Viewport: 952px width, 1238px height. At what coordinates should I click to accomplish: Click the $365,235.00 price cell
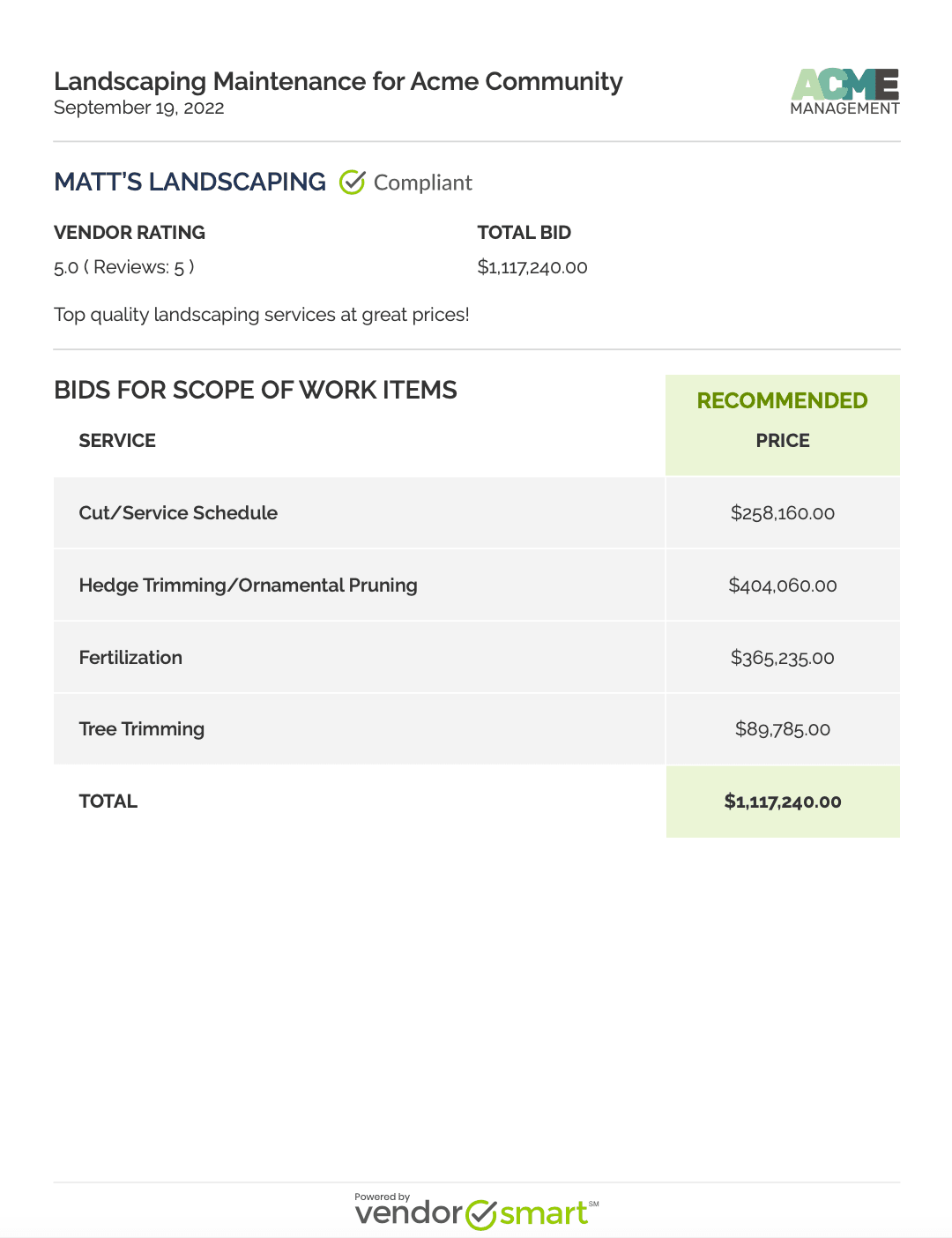click(x=783, y=658)
